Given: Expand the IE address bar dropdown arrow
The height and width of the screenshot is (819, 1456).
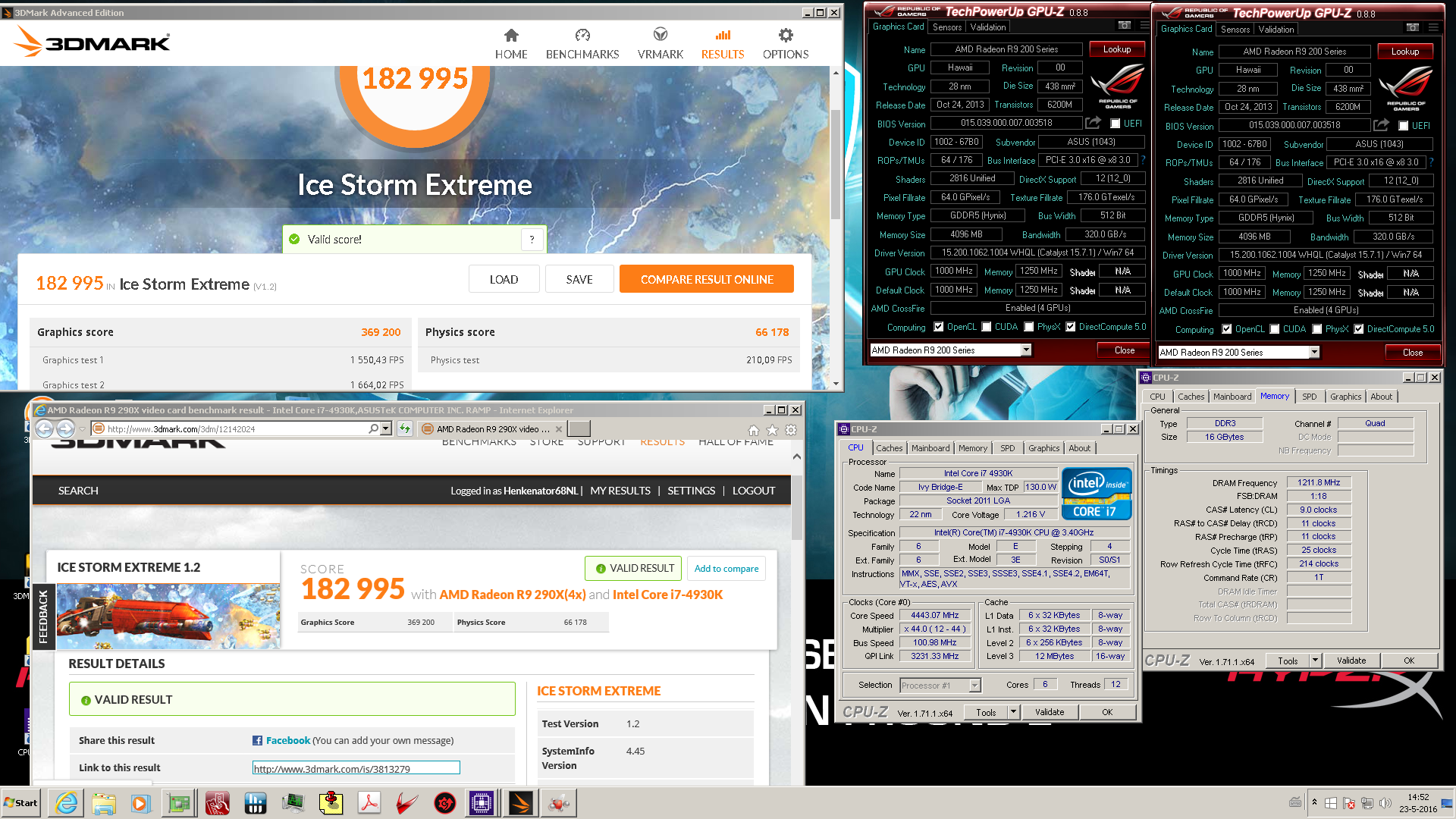Looking at the screenshot, I should click(x=386, y=429).
